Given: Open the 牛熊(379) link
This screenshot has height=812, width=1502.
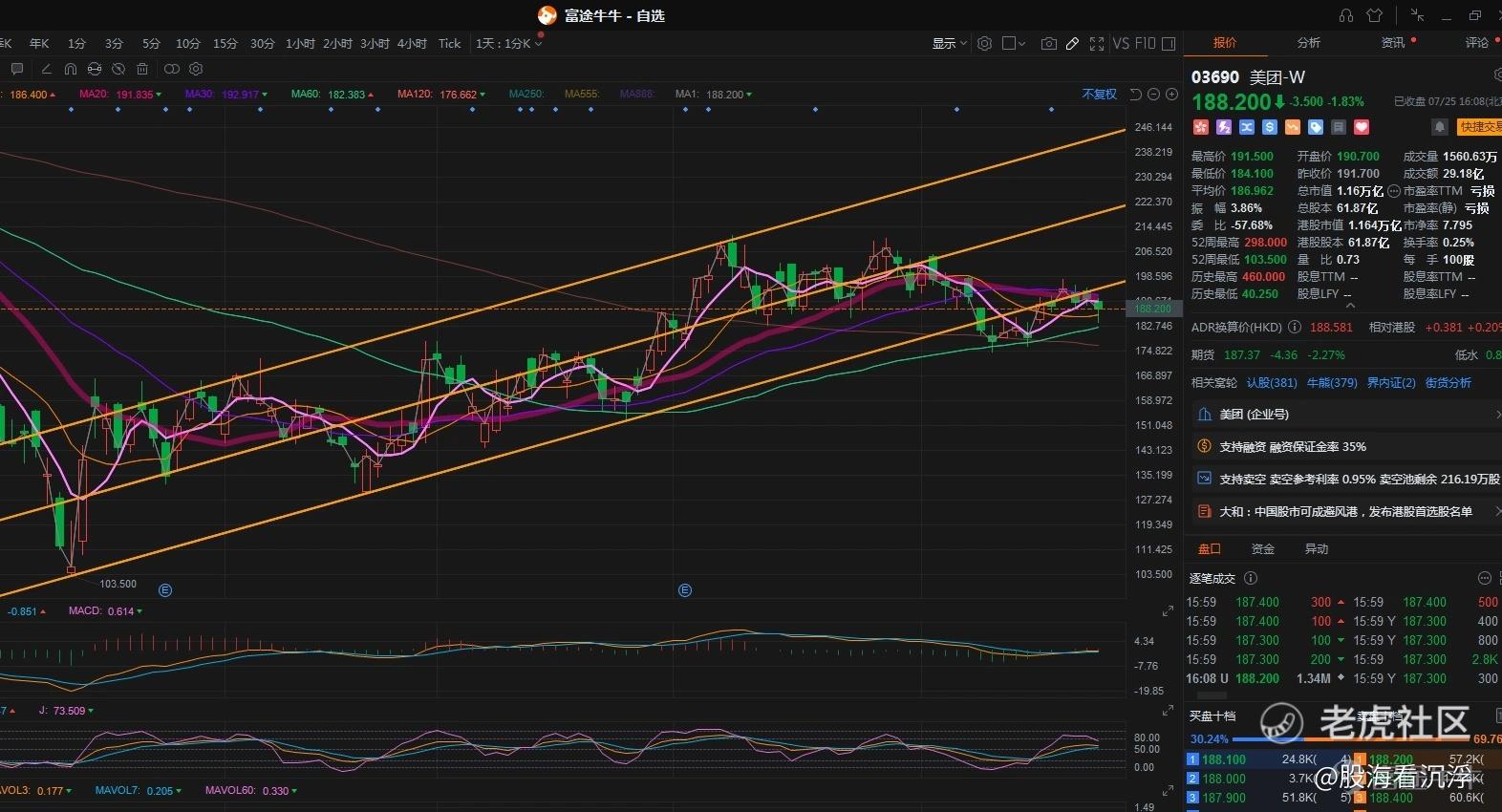Looking at the screenshot, I should coord(1332,382).
